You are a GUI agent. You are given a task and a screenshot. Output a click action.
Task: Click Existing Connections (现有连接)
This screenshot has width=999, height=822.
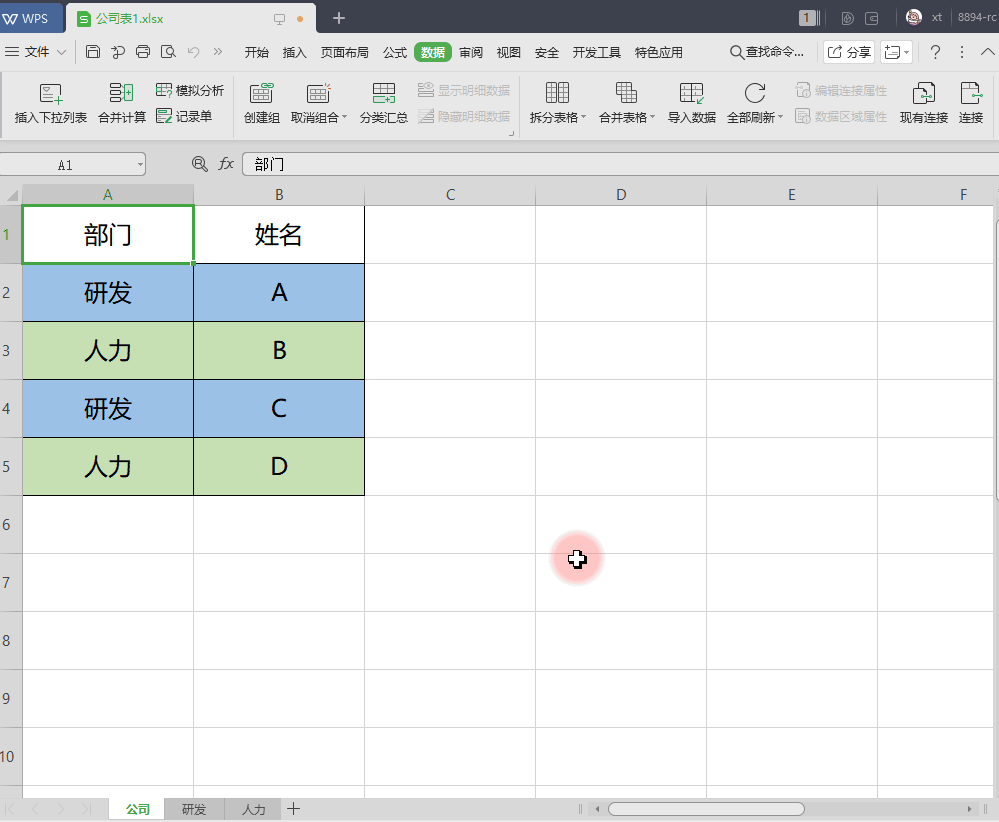point(924,103)
